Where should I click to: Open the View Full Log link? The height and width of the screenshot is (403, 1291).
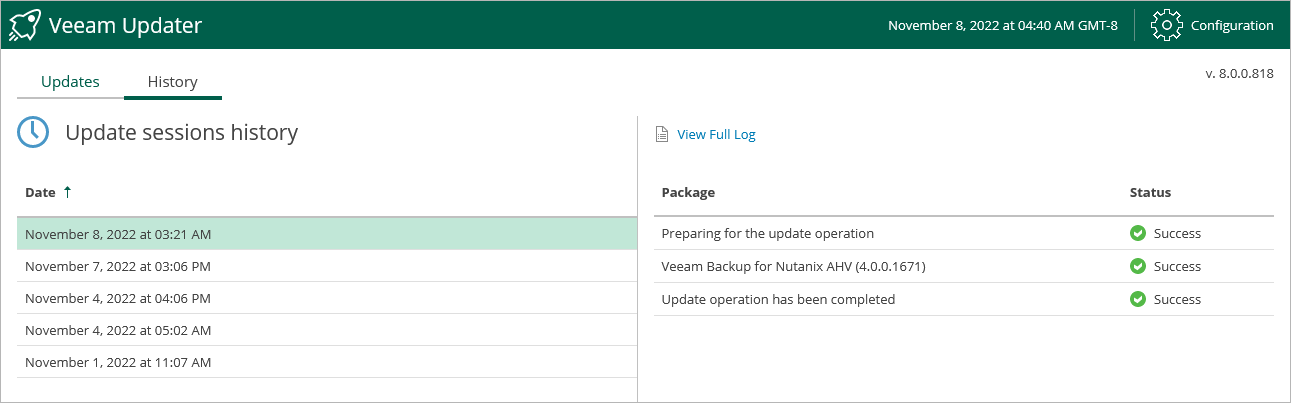tap(716, 135)
